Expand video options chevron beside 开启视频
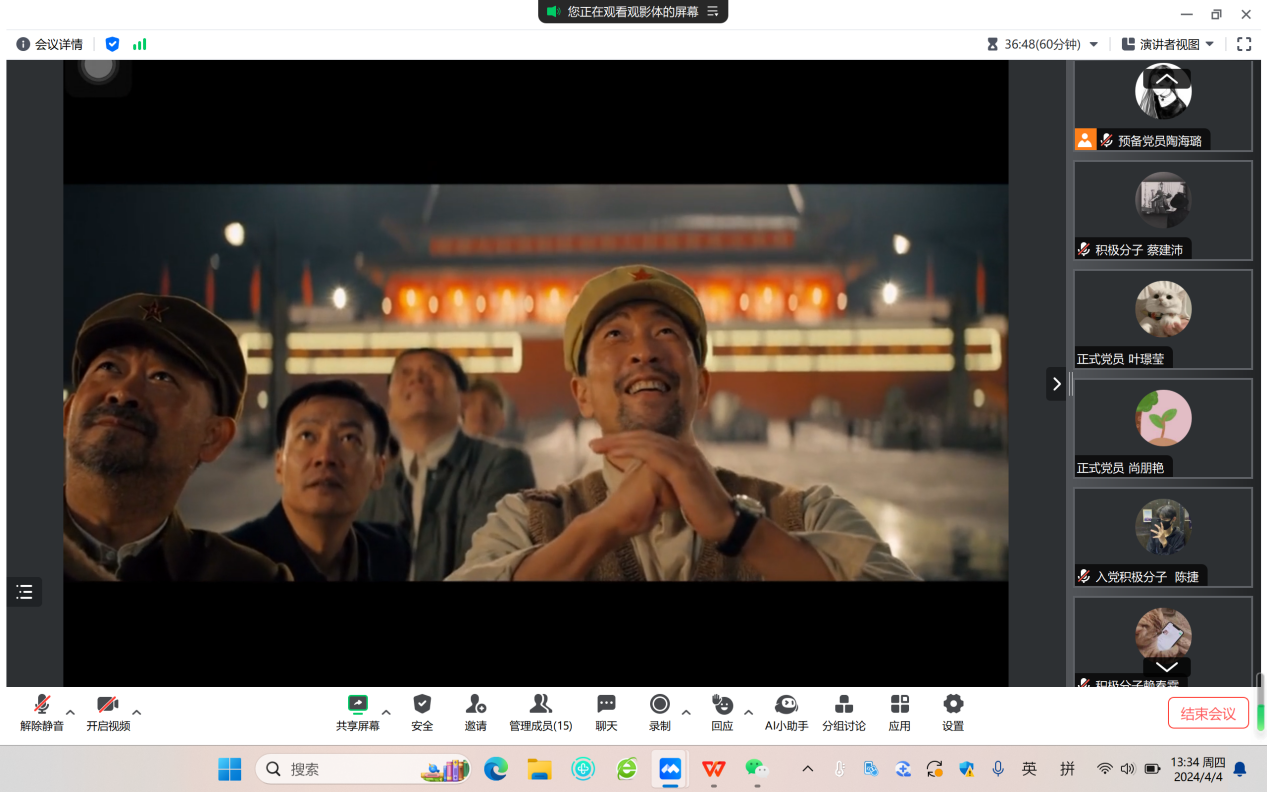This screenshot has height=792, width=1267. coord(139,713)
